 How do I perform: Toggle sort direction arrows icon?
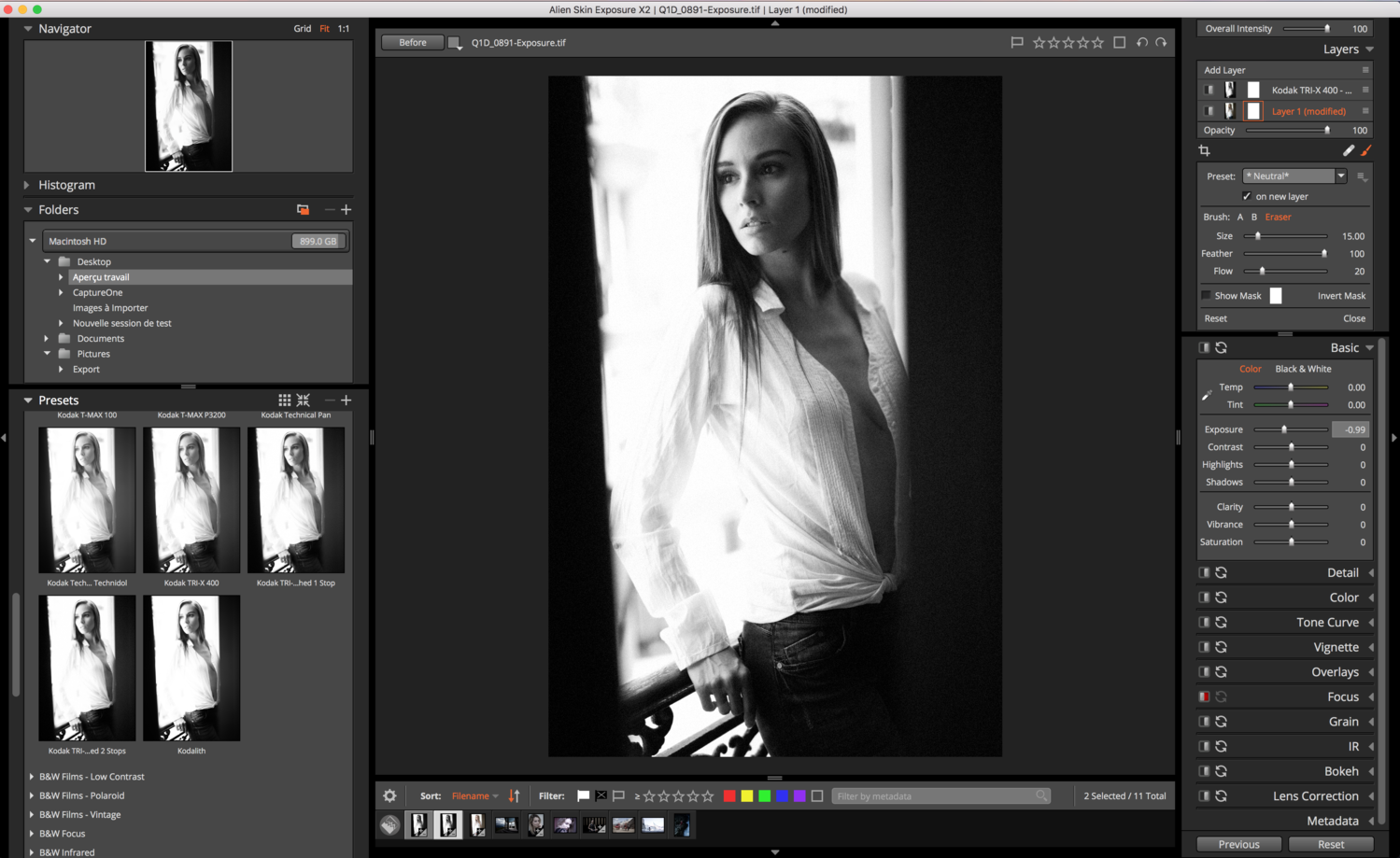tap(514, 796)
